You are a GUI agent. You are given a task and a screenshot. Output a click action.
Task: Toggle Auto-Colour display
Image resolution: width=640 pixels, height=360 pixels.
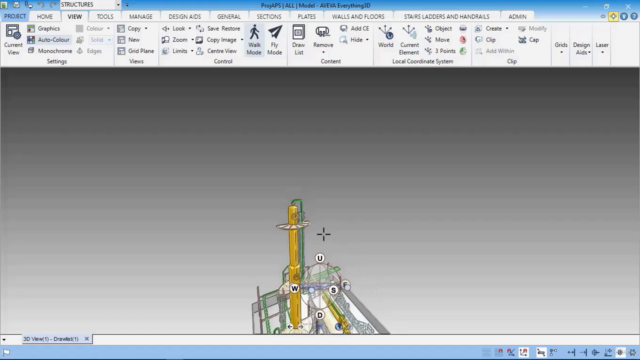49,40
